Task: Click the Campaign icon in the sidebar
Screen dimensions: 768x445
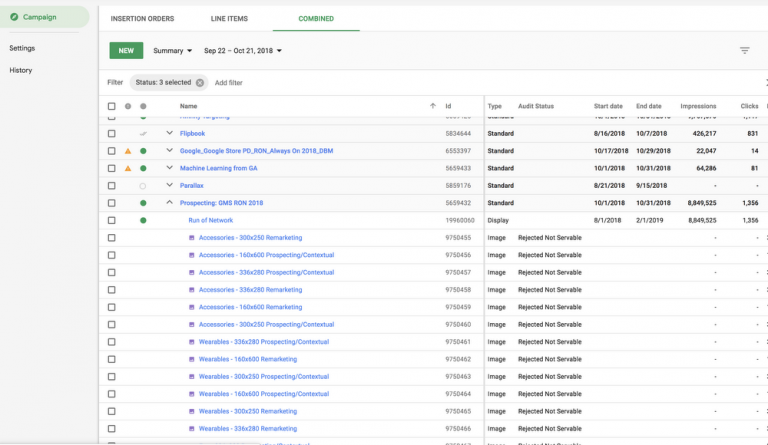Action: click(13, 17)
